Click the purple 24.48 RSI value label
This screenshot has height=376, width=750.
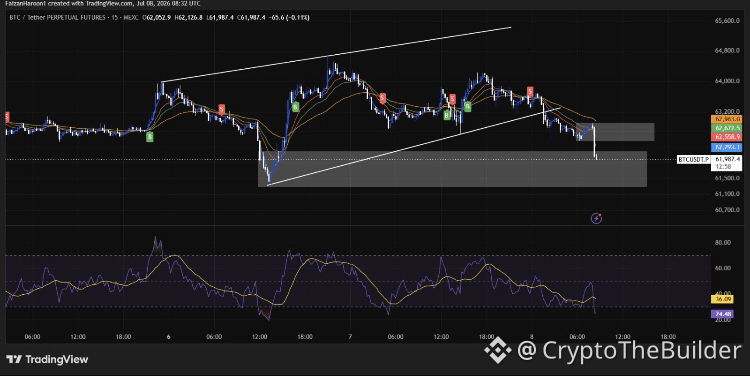[x=722, y=314]
